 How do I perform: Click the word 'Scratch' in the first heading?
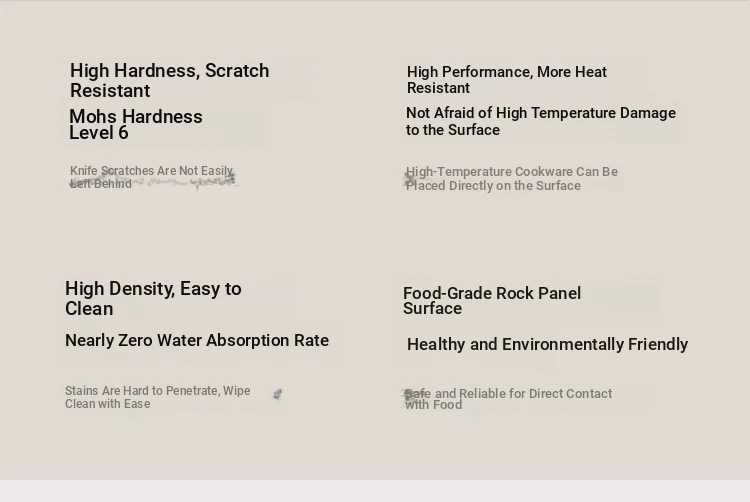[237, 71]
